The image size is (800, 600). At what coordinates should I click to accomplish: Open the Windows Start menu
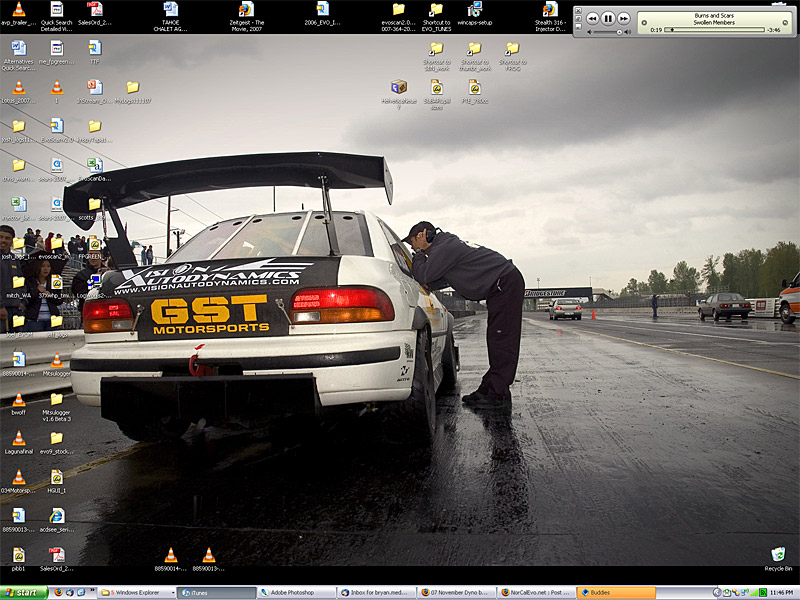[x=23, y=593]
